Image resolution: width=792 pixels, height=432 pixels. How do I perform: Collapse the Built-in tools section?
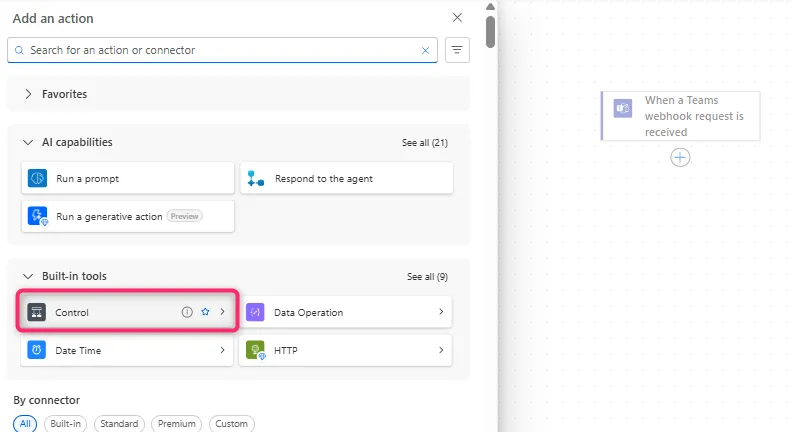[28, 276]
